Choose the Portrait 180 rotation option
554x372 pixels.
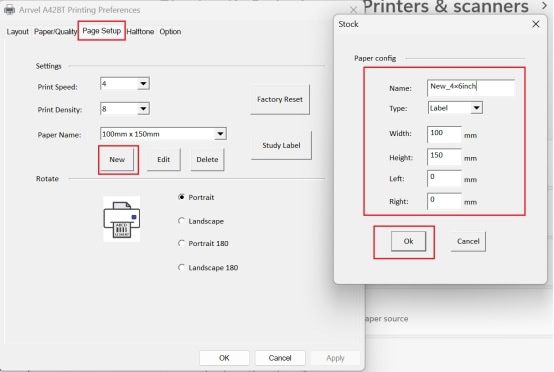[181, 243]
